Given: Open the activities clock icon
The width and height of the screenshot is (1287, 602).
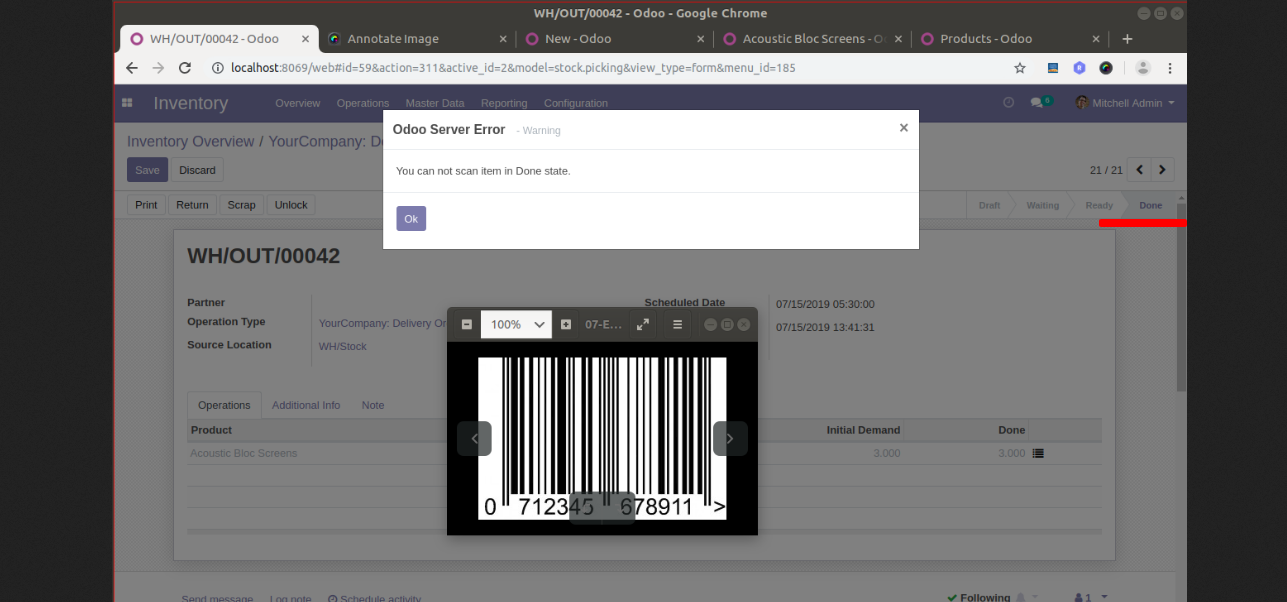Looking at the screenshot, I should (1008, 102).
